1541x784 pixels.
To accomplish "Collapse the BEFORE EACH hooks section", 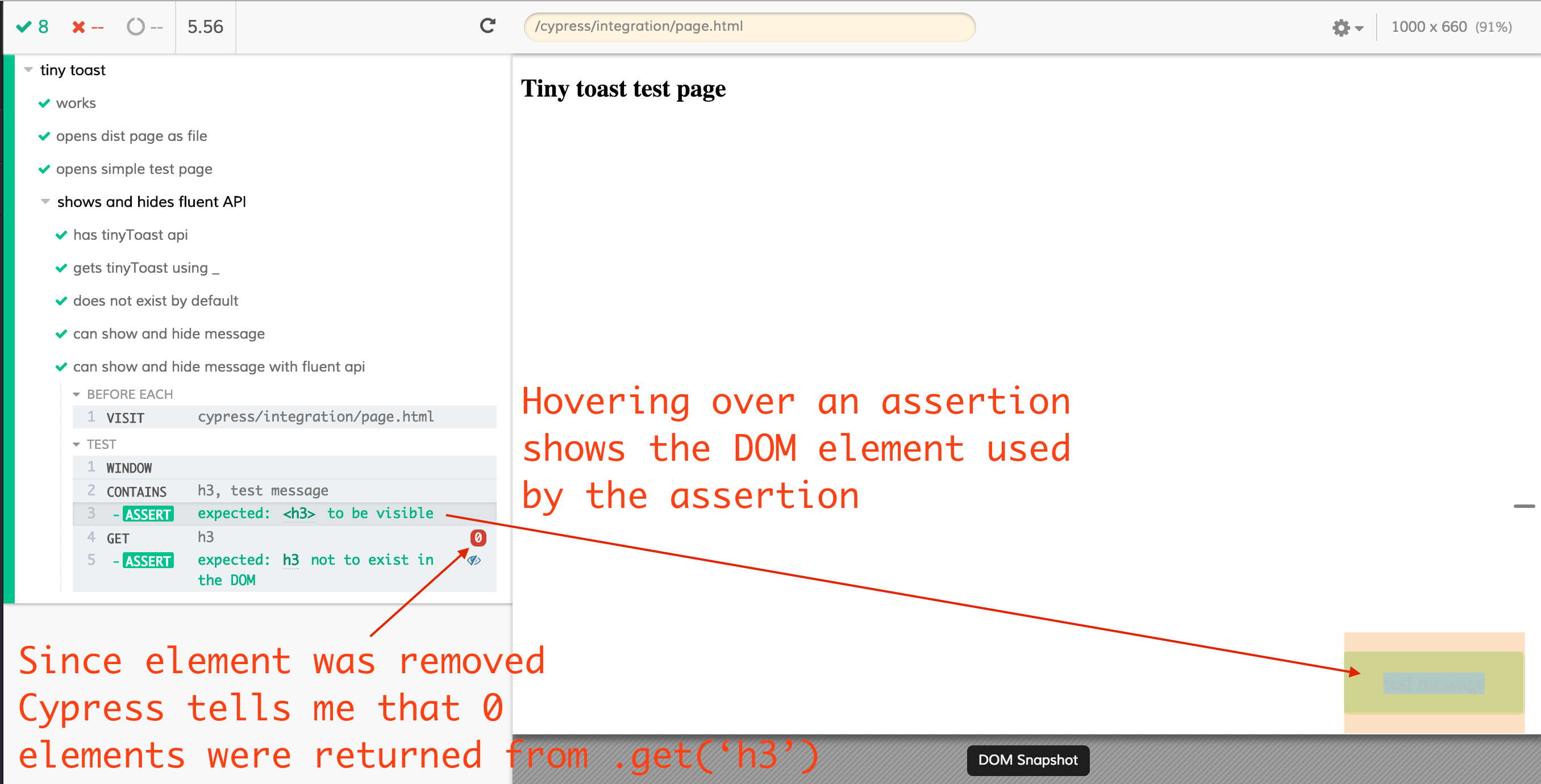I will click(77, 394).
